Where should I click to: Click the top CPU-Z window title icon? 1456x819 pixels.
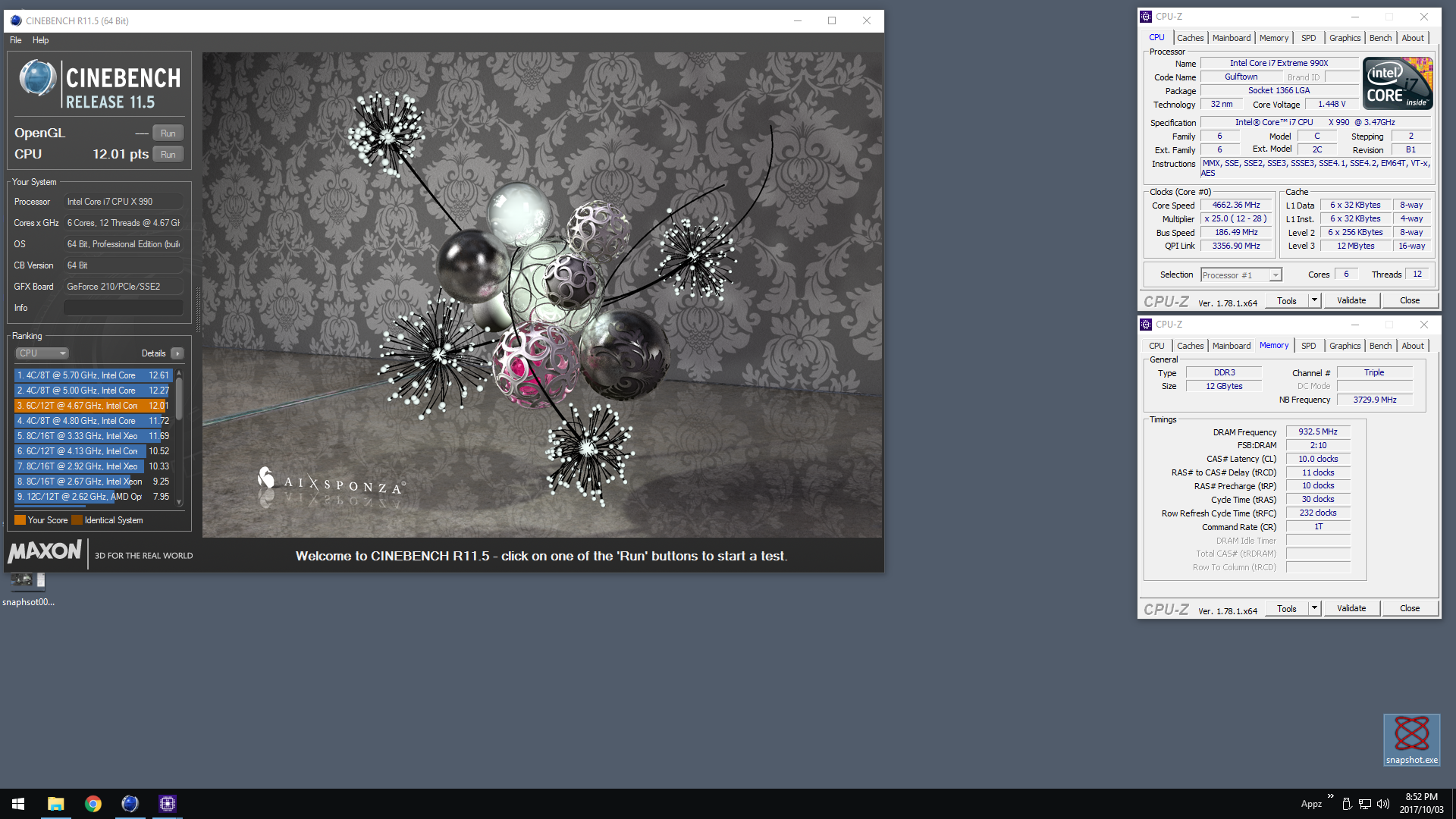[x=1146, y=17]
